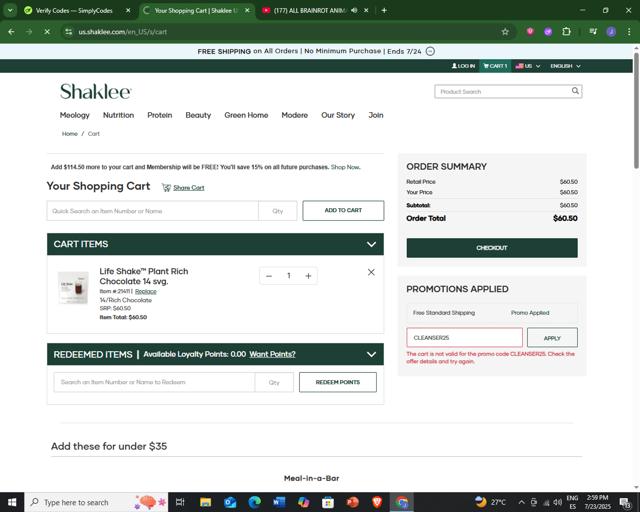Open CART 1 in the top bar
This screenshot has width=640, height=512.
tap(495, 66)
